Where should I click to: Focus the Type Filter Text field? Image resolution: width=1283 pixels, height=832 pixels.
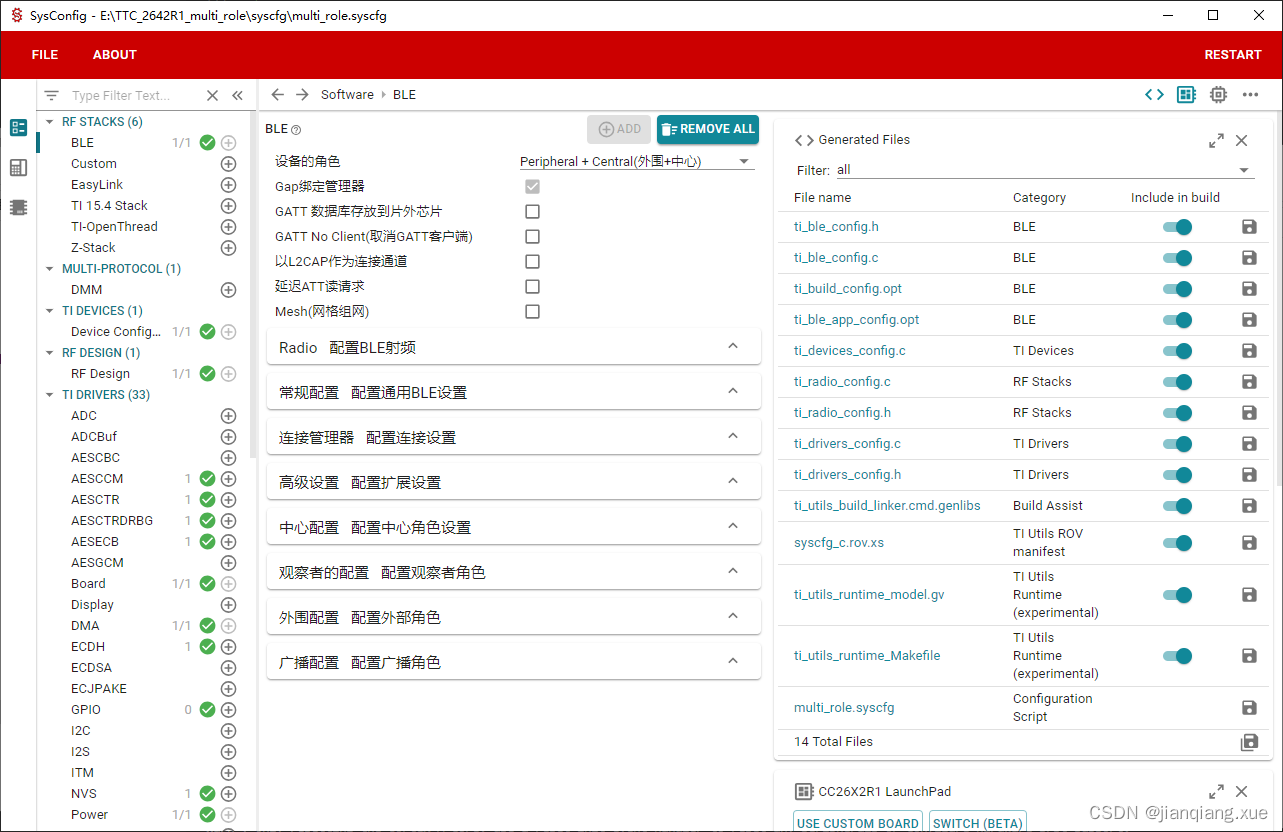tap(132, 96)
